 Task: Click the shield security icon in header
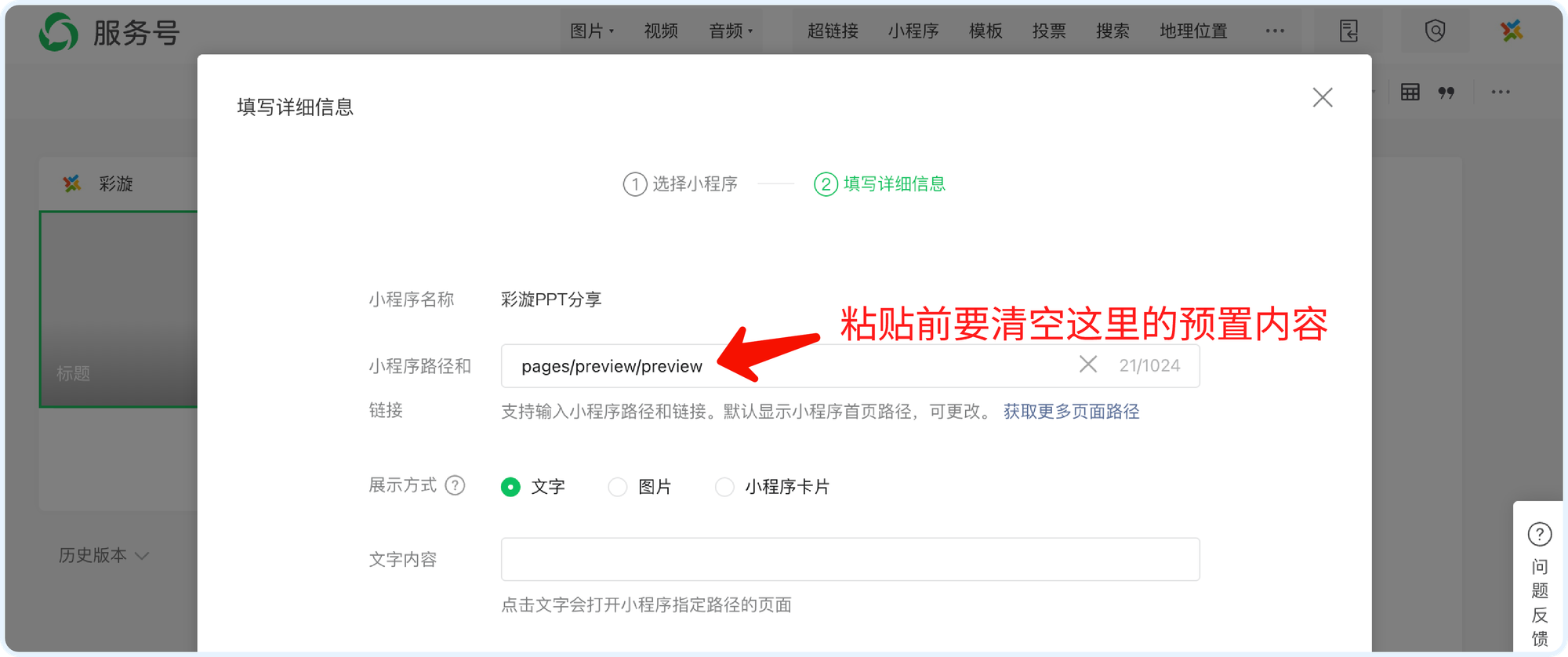click(x=1435, y=31)
